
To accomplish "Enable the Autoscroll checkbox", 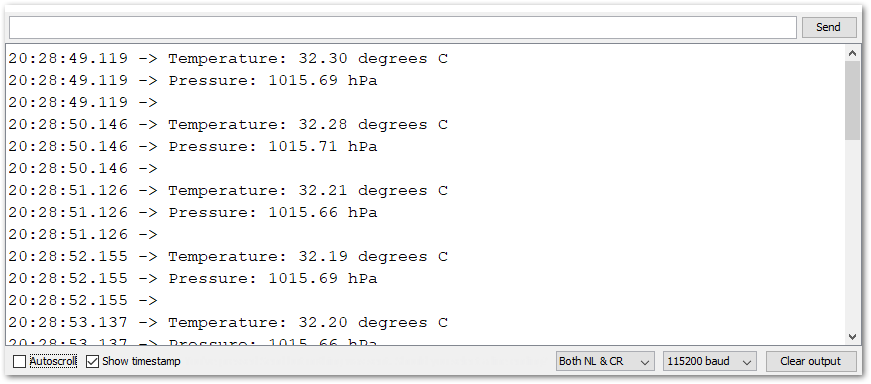I will point(19,362).
